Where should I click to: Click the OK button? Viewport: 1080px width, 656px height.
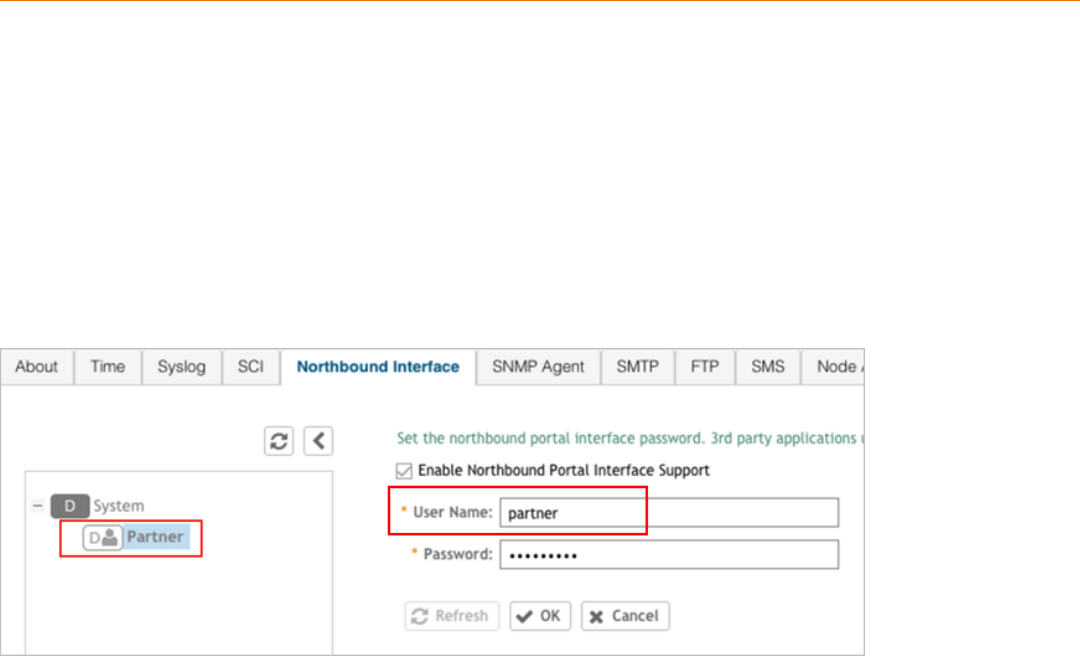pos(540,616)
